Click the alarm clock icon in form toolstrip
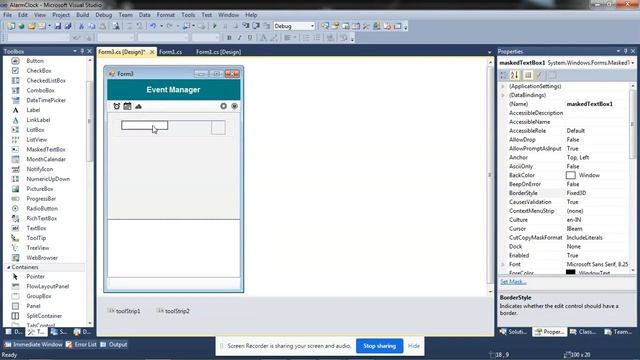 pyautogui.click(x=117, y=106)
